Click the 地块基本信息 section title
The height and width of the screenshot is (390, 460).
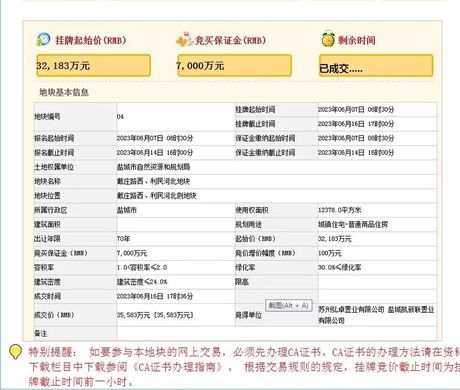tap(64, 92)
